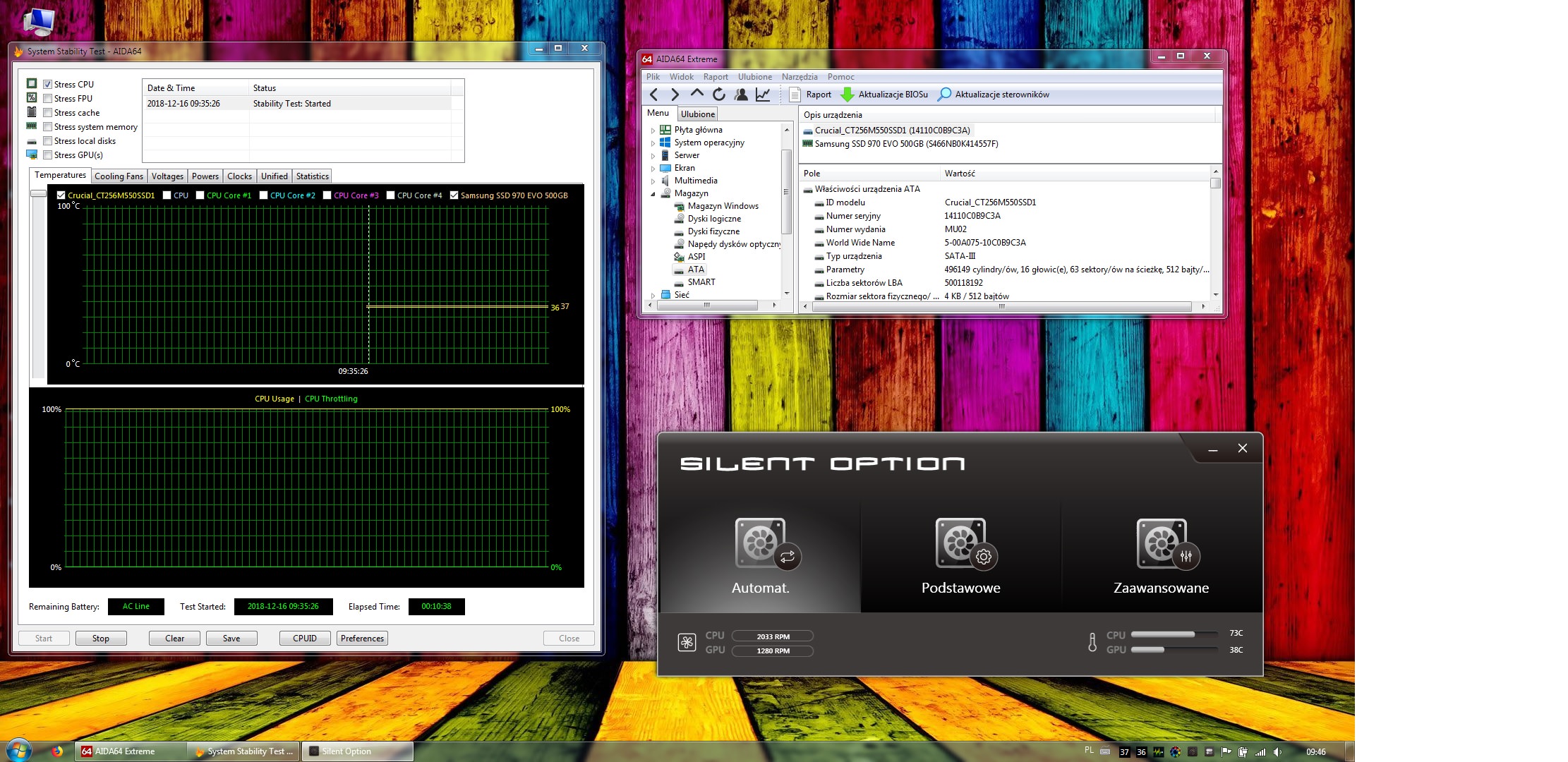Select Automat. fan mode in Silent Option

pyautogui.click(x=760, y=557)
